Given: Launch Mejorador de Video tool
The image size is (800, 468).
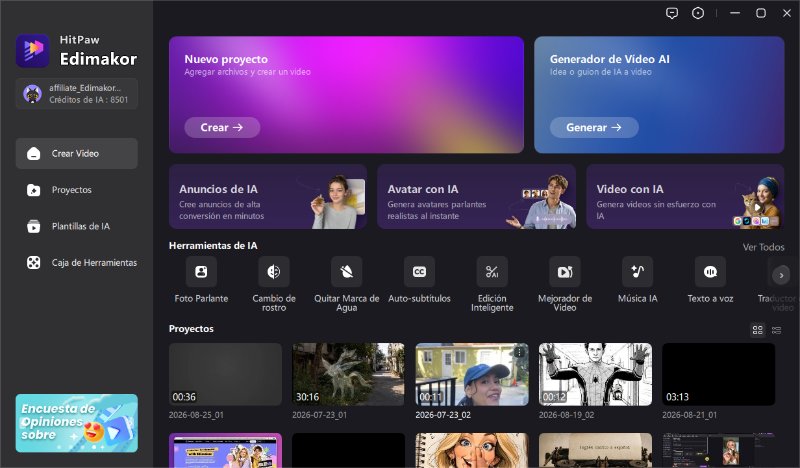Looking at the screenshot, I should click(565, 284).
